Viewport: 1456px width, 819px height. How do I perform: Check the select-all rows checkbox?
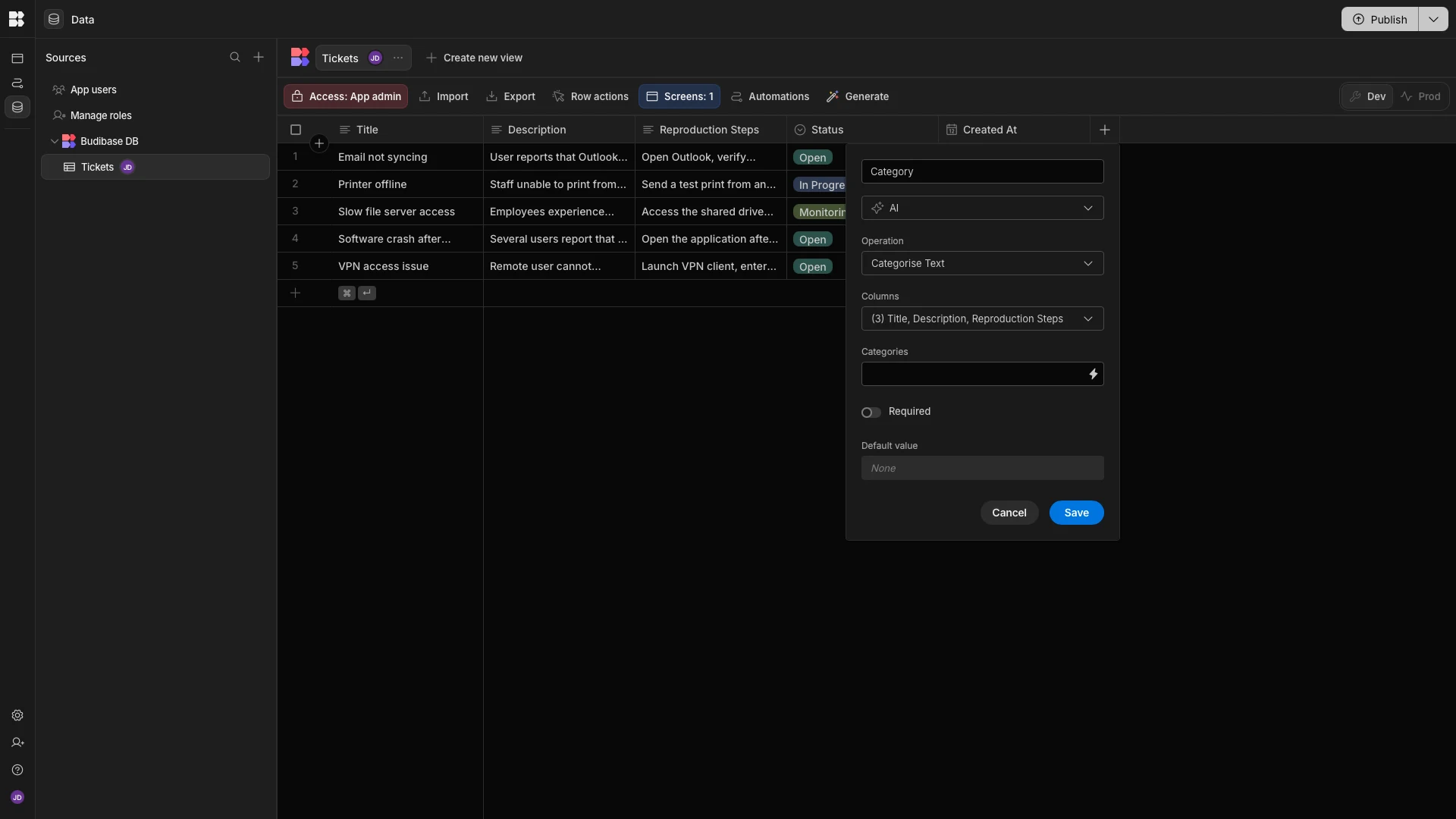point(296,130)
